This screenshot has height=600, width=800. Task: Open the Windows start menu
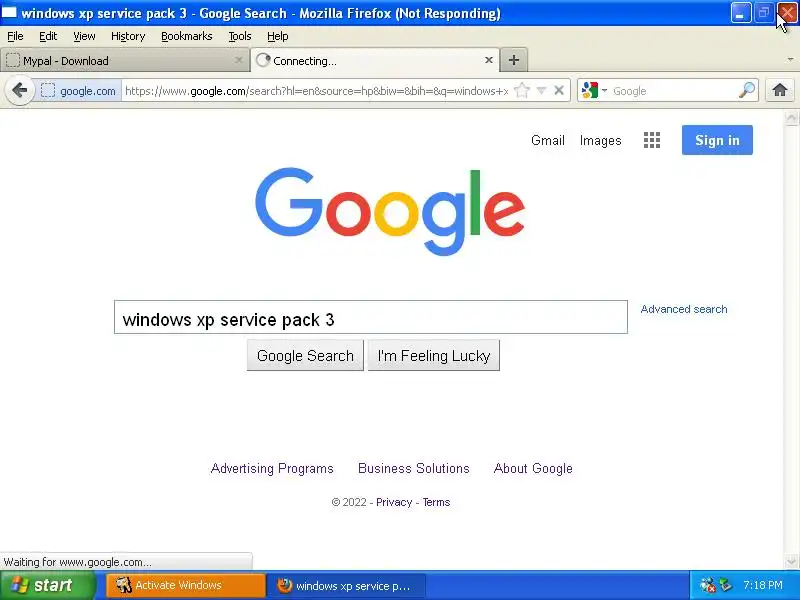47,585
